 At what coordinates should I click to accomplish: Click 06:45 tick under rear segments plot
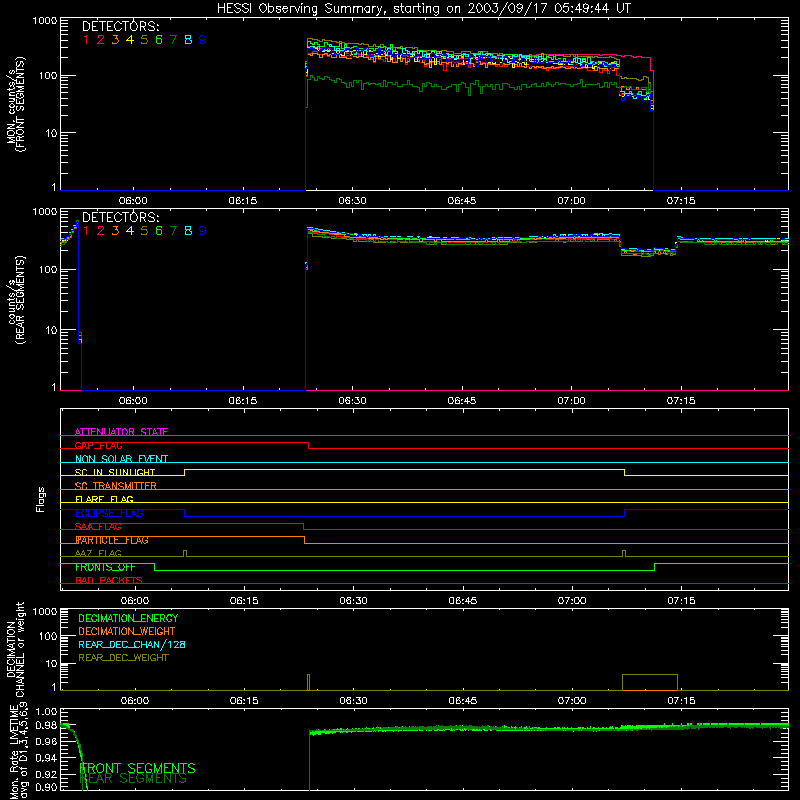pos(462,401)
